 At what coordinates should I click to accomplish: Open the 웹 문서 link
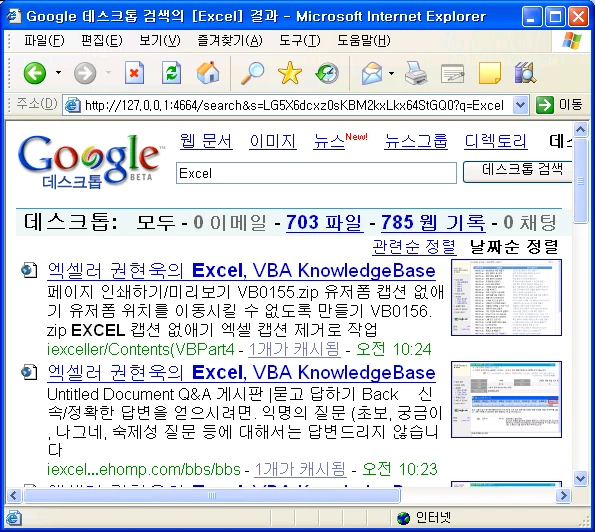point(206,141)
